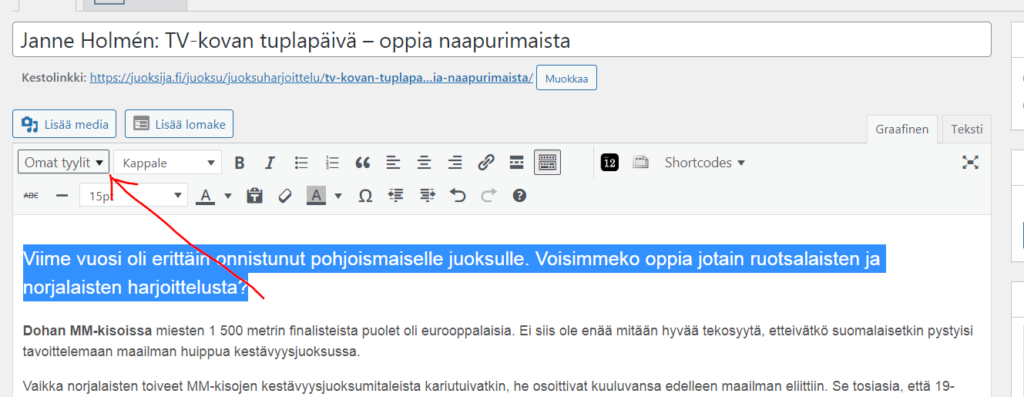Open keyboard shortcuts help

coord(519,195)
